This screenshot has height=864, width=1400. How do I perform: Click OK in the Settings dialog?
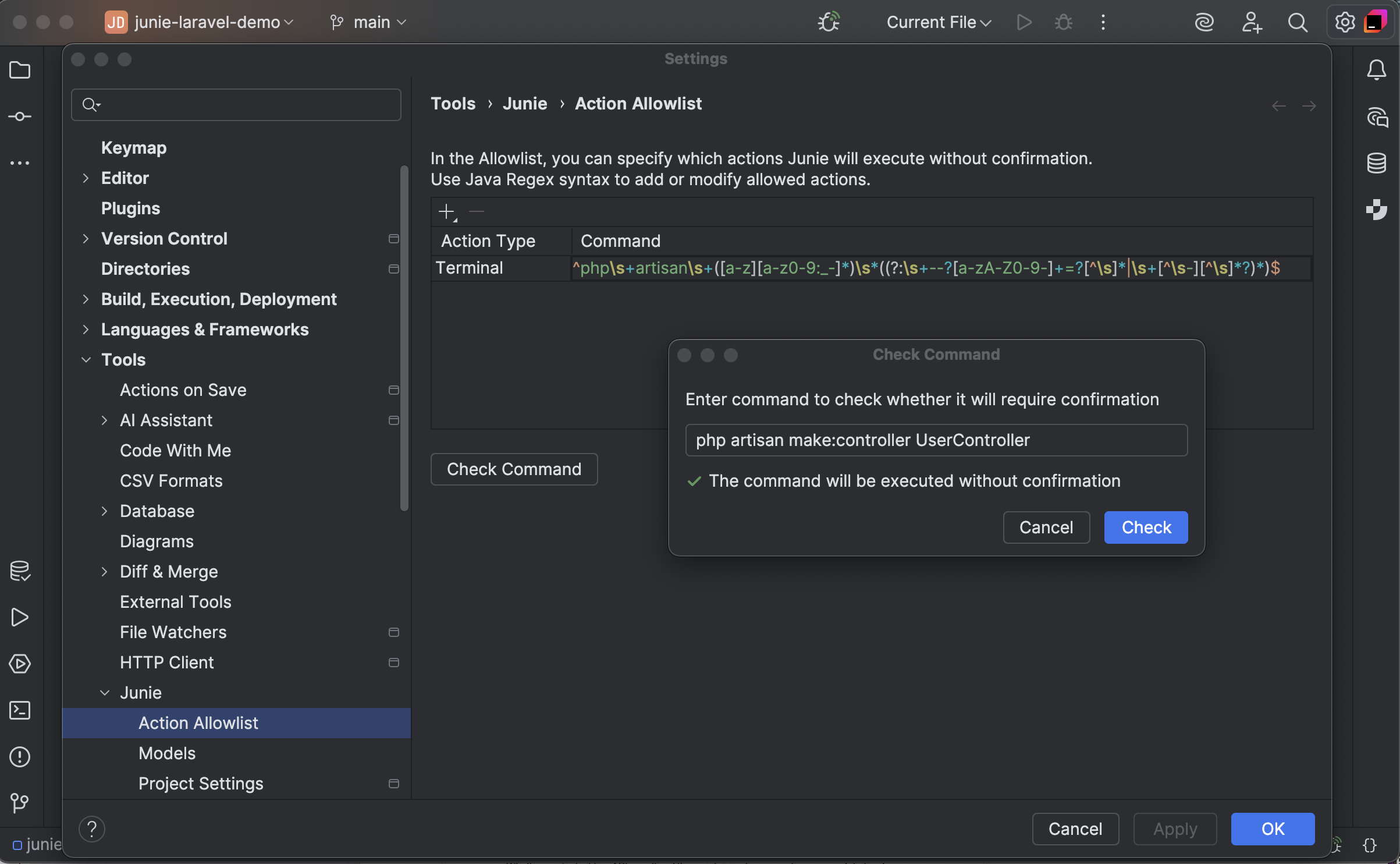(x=1273, y=829)
